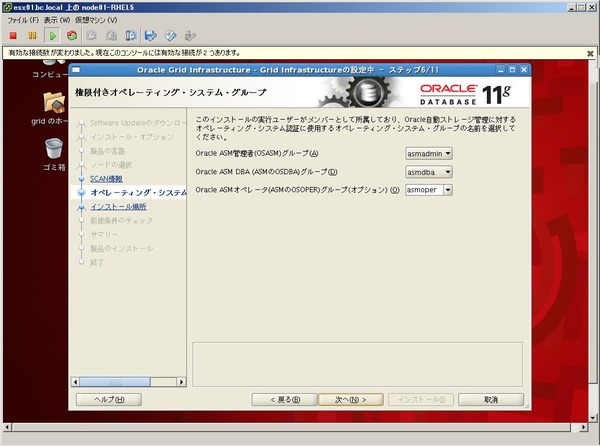Click the take snapshot toolbar icon
Screen dimensions: 600x446
click(91, 36)
